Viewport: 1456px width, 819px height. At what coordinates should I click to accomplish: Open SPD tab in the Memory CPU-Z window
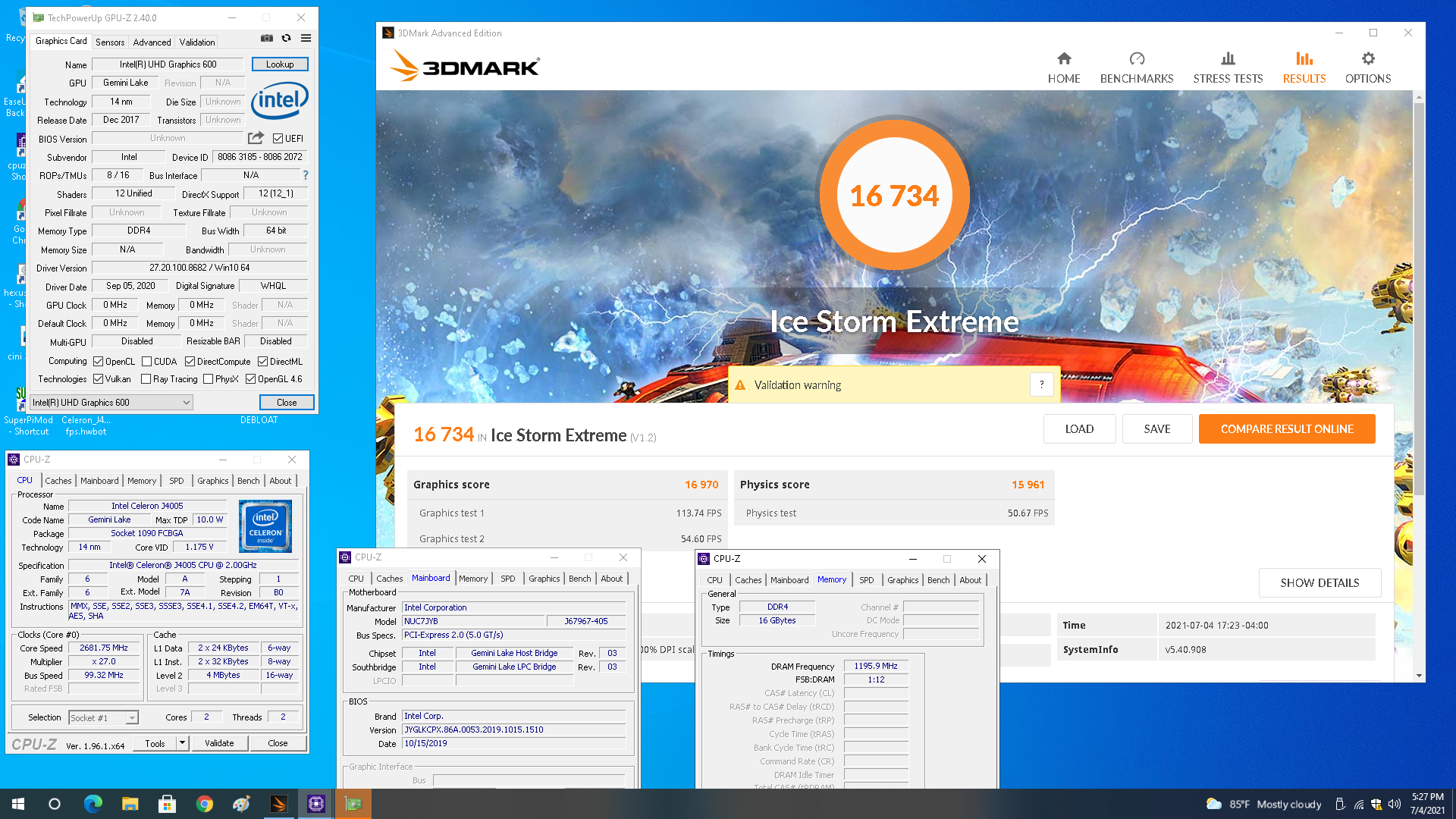tap(866, 580)
